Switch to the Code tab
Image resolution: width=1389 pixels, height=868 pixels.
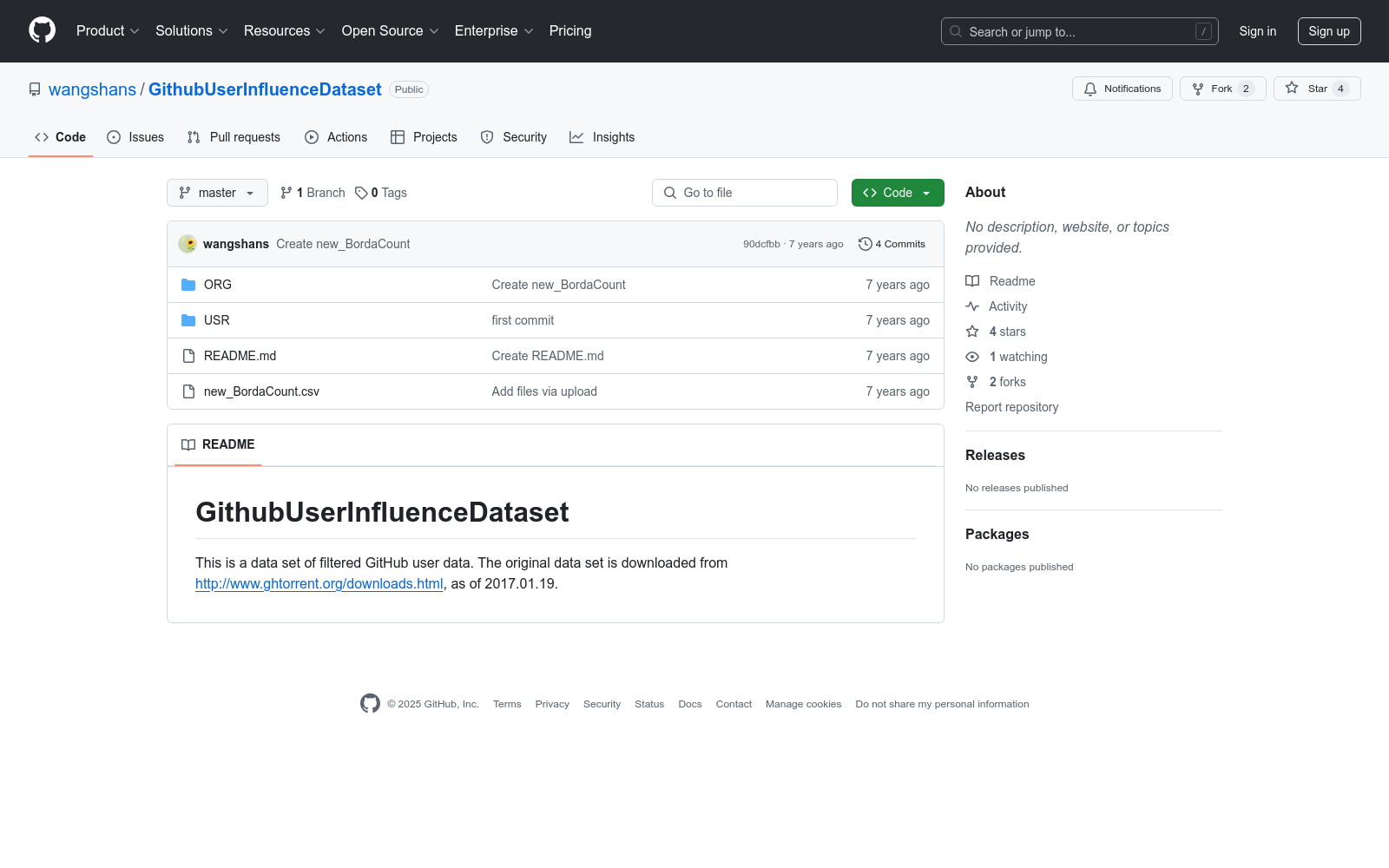point(61,137)
